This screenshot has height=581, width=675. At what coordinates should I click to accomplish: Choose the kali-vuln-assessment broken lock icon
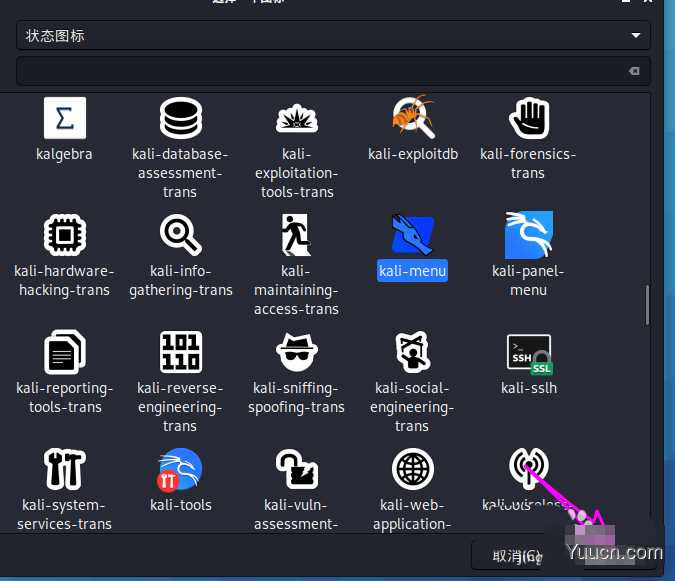297,469
